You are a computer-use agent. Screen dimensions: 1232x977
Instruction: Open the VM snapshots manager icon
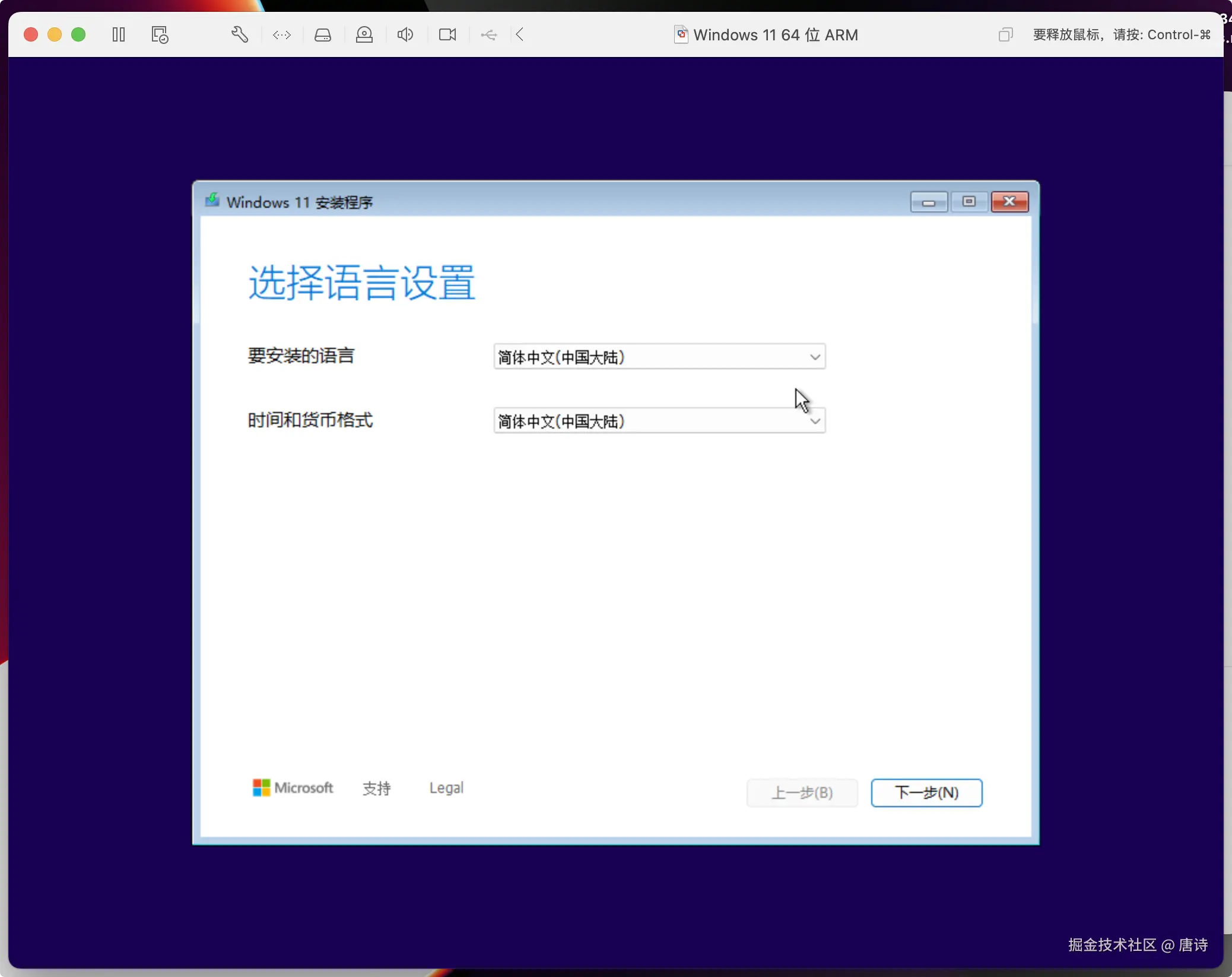[x=160, y=34]
